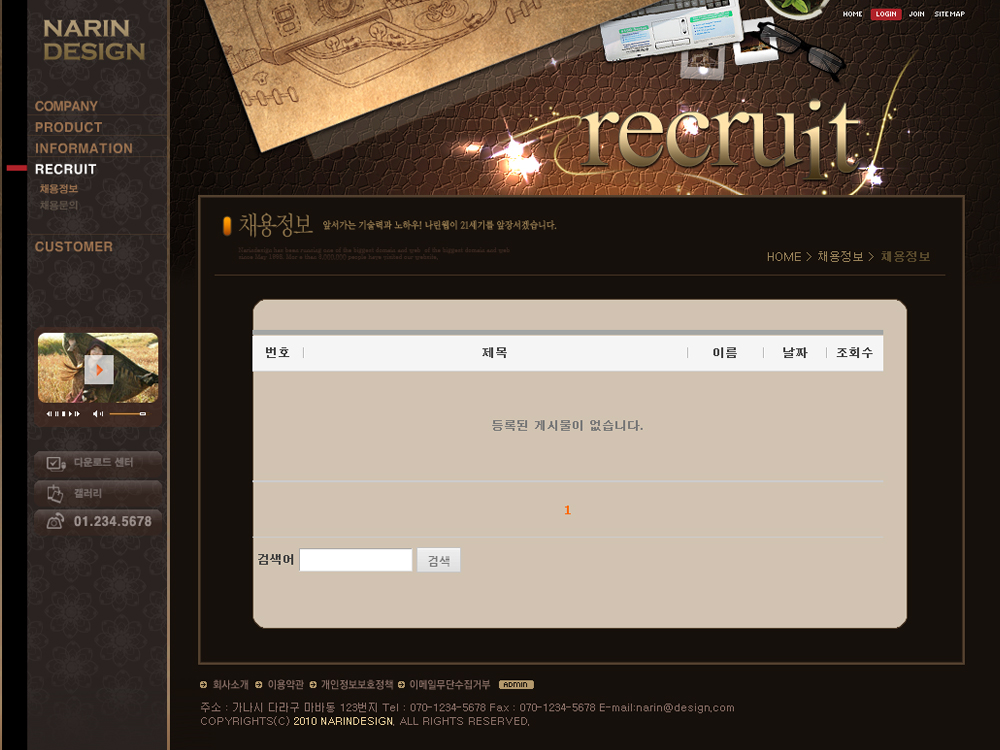Click the telephone icon beside 01.234.5678
The width and height of the screenshot is (1000, 750).
coord(54,521)
